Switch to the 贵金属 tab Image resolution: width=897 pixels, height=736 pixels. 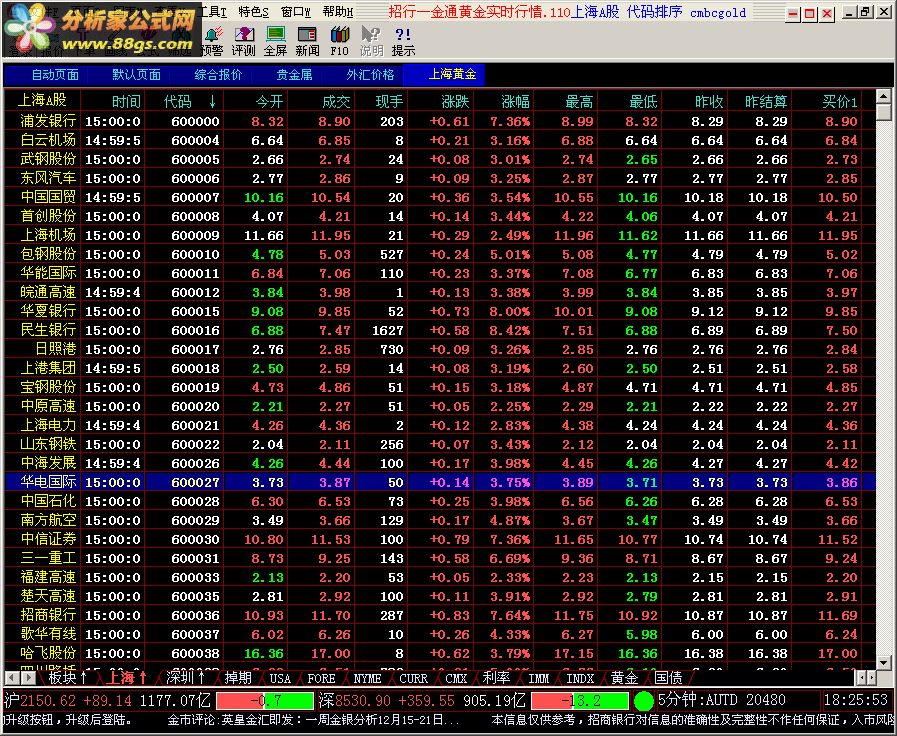(294, 75)
